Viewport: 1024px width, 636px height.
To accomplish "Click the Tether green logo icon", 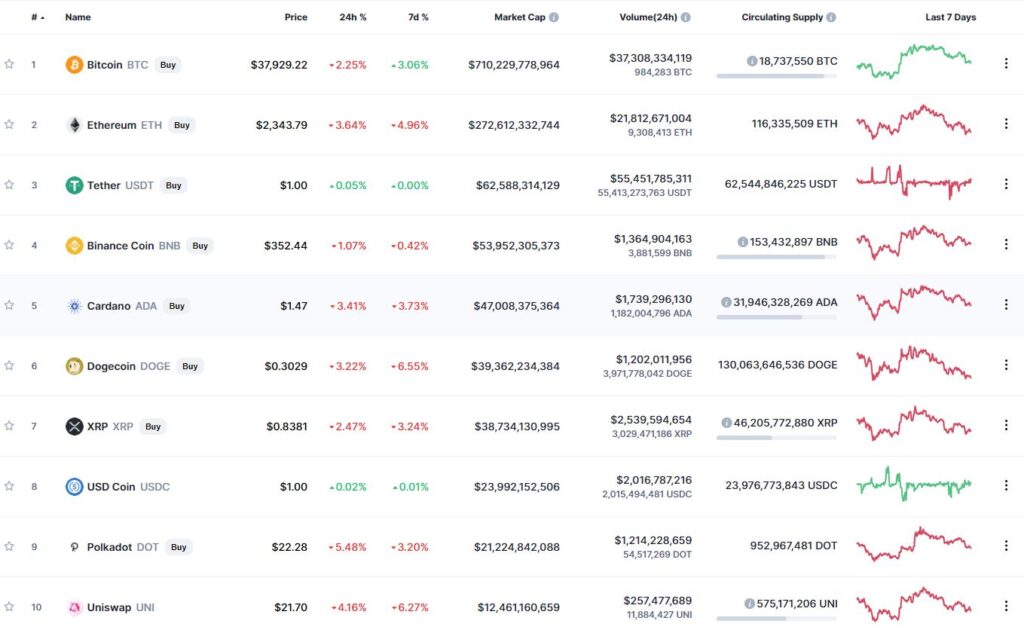I will [74, 185].
